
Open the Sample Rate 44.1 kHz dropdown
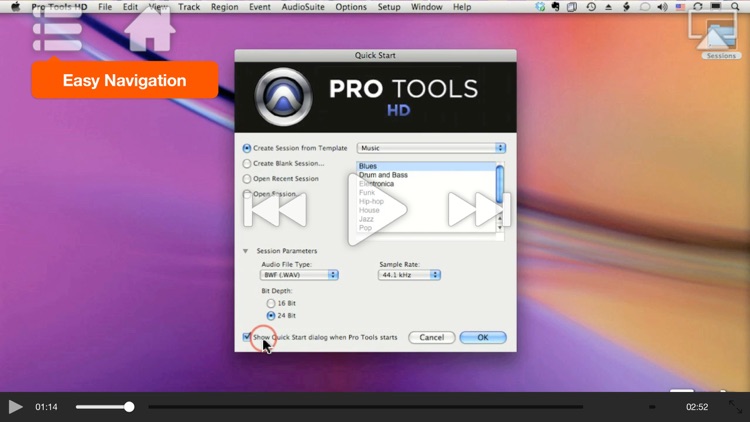(x=409, y=275)
